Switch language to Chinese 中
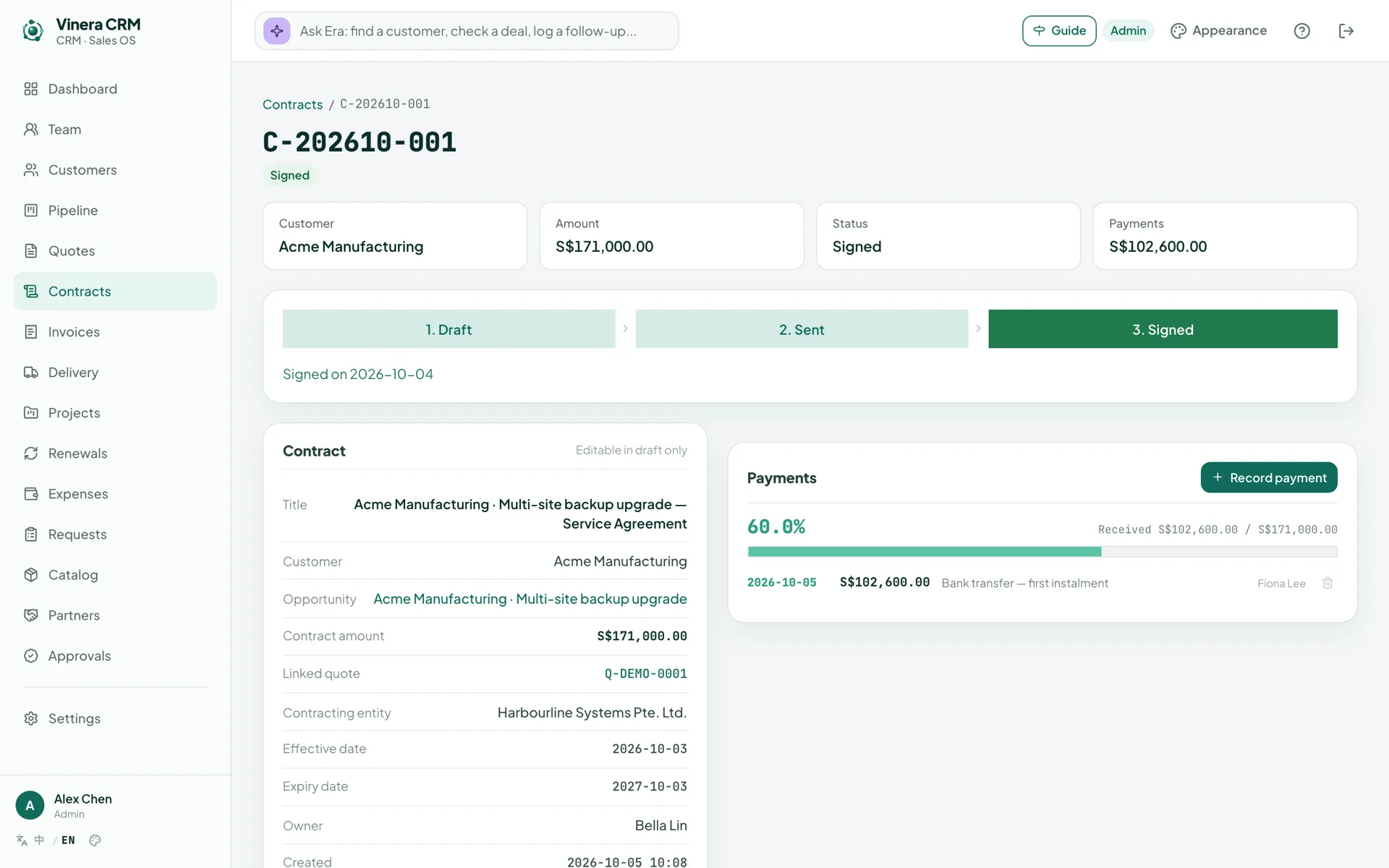The width and height of the screenshot is (1389, 868). 39,841
